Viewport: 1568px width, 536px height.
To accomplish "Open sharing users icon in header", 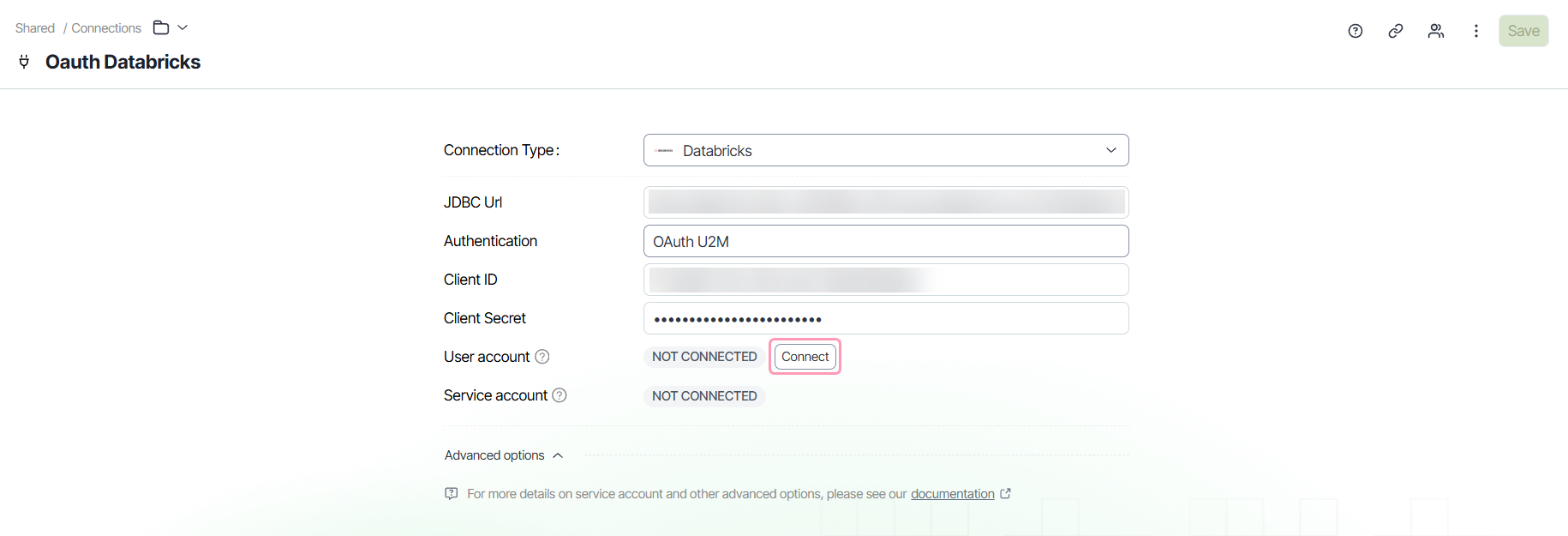I will pyautogui.click(x=1436, y=31).
